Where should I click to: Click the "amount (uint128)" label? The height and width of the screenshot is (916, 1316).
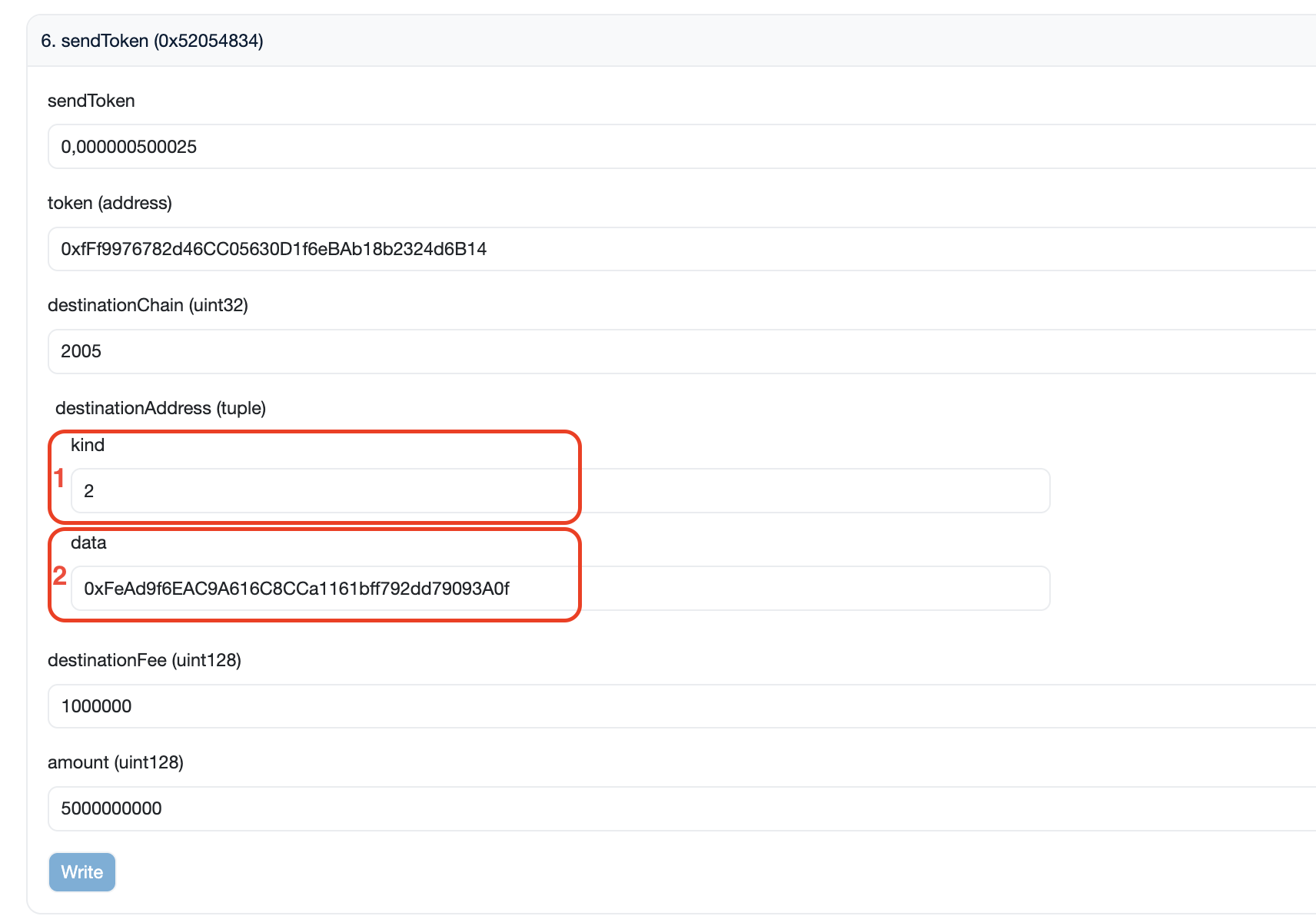pos(115,762)
